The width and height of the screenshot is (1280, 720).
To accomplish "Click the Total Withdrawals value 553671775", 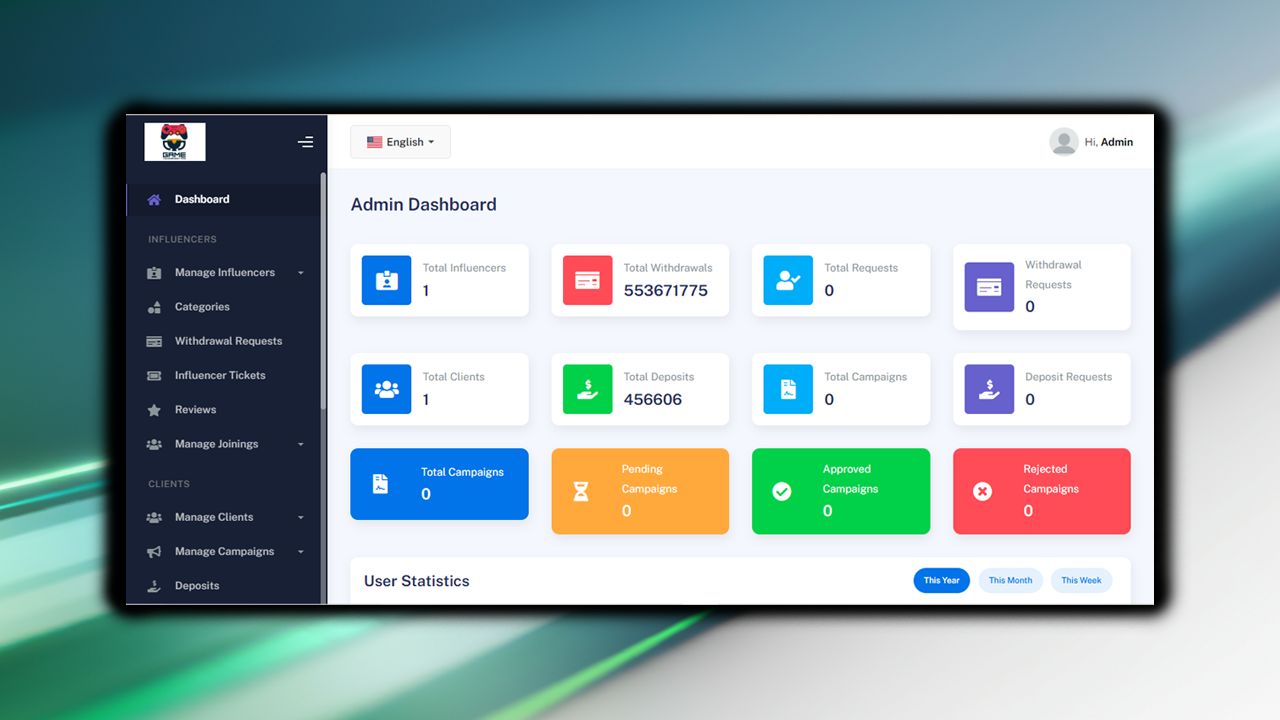I will point(666,291).
